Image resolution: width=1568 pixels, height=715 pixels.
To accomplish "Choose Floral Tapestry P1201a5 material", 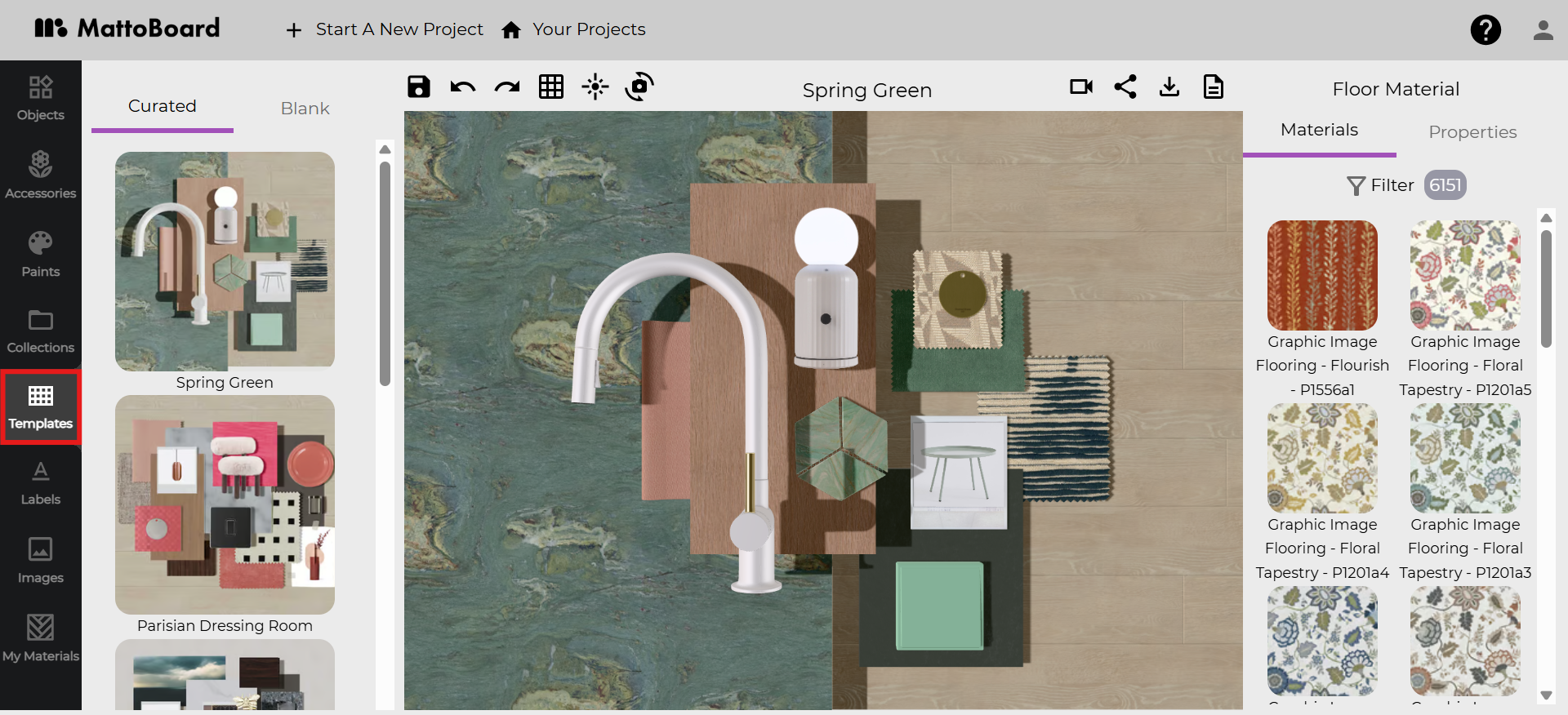I will pos(1465,276).
